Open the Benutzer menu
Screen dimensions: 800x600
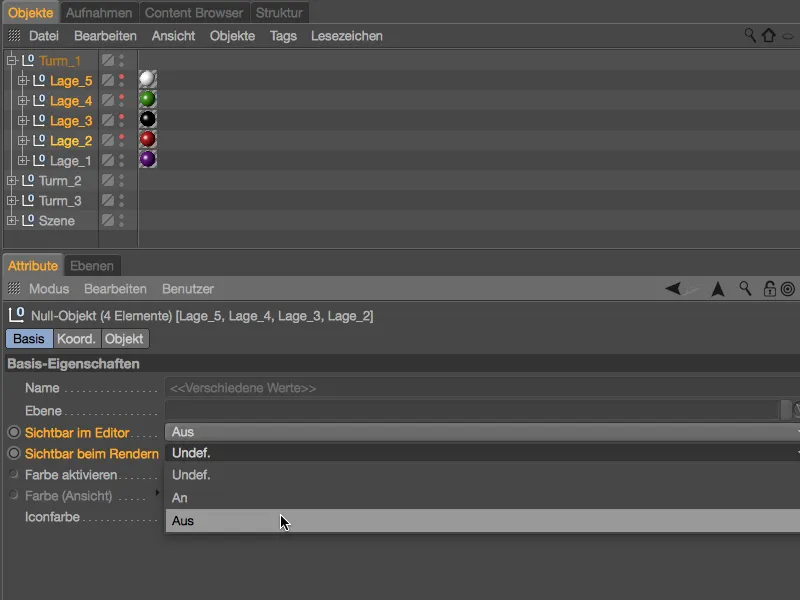point(188,289)
